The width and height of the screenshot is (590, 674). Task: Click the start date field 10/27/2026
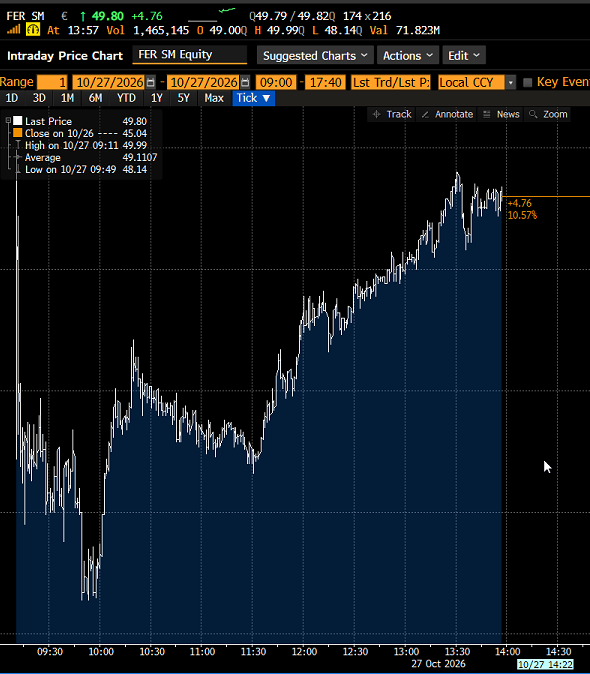click(109, 82)
